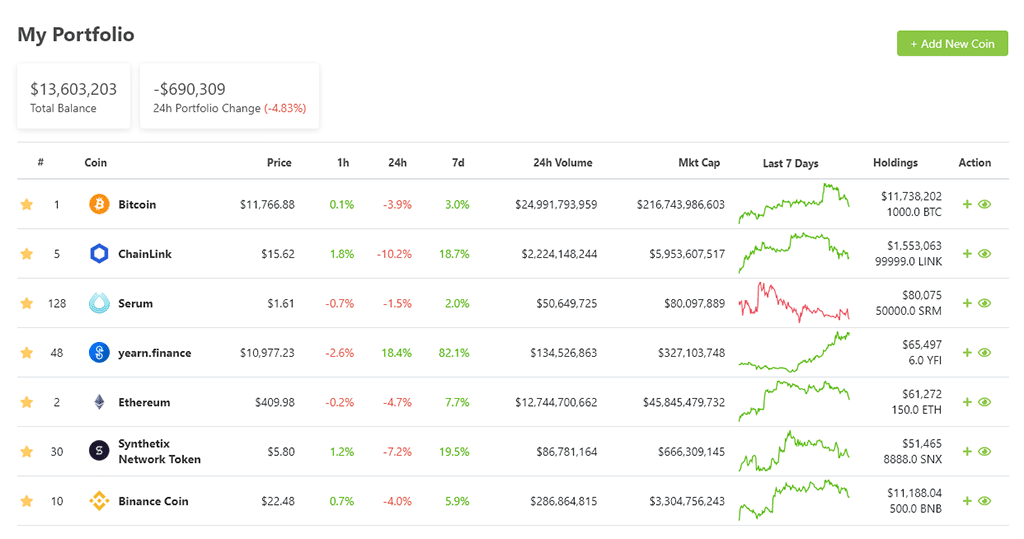Click the Serum coin logo
Screen dimensions: 1024x539
coord(99,303)
